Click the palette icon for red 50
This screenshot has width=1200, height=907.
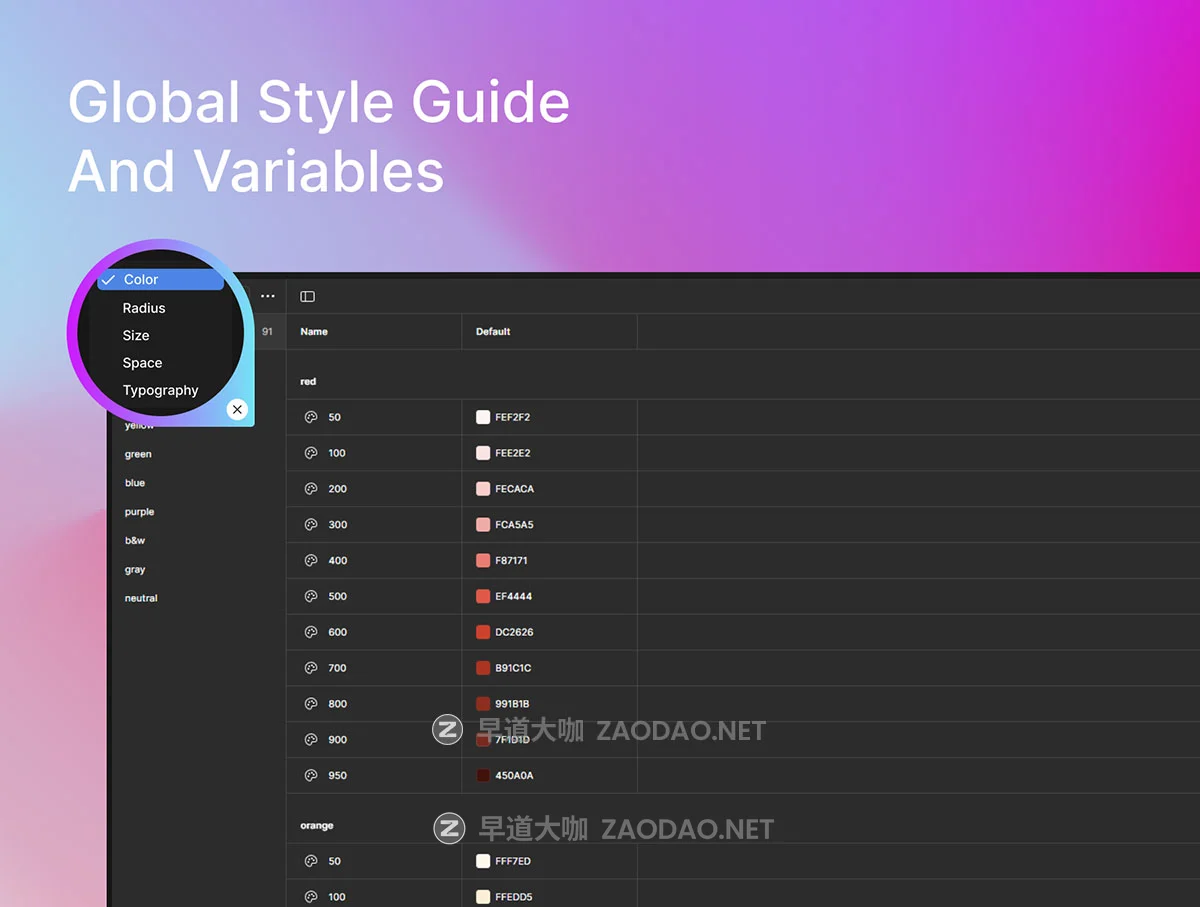click(311, 417)
